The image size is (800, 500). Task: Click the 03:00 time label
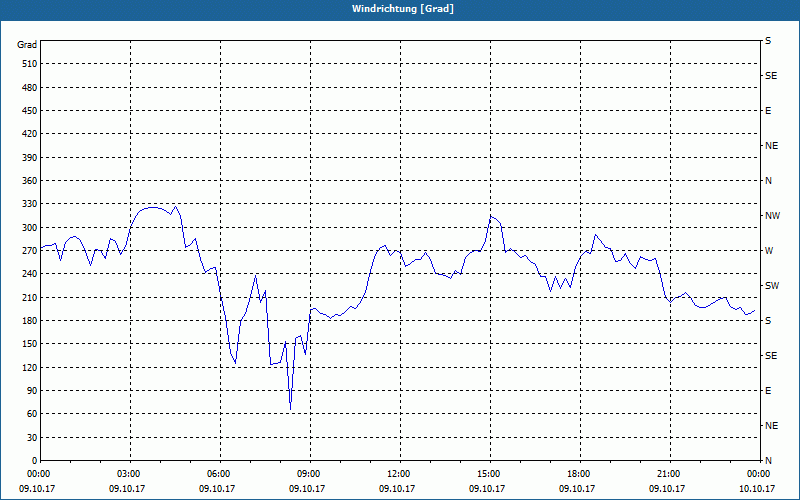[x=127, y=474]
